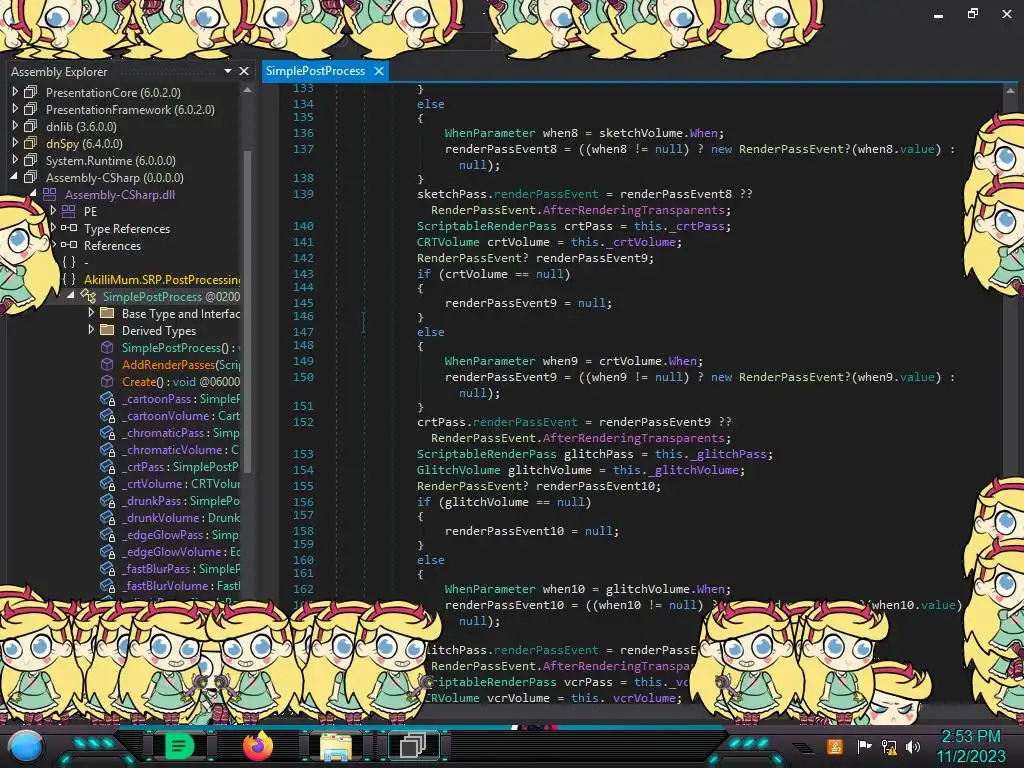Click the AkilliMum.SRP.PostProcessing namespace braces icon
The width and height of the screenshot is (1024, 768).
pyautogui.click(x=69, y=279)
